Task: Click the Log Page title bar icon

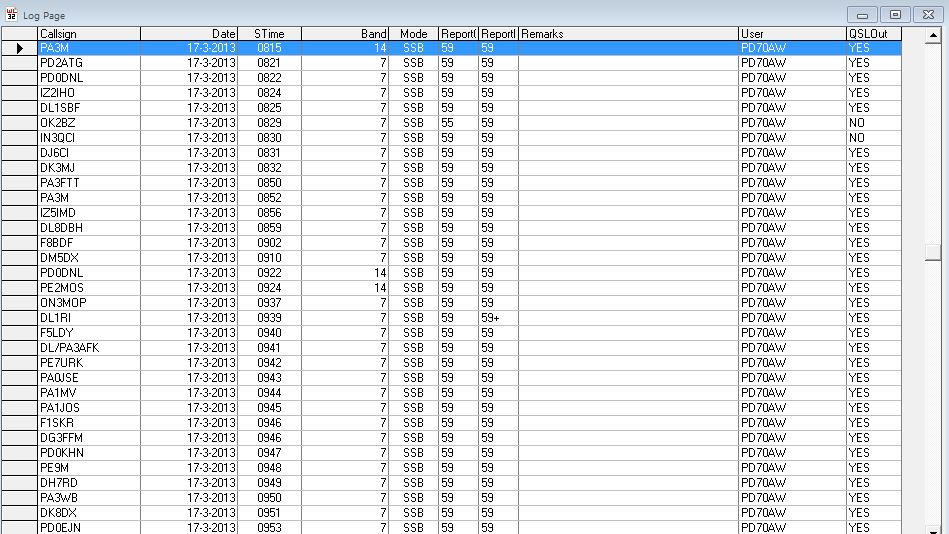Action: pos(12,14)
